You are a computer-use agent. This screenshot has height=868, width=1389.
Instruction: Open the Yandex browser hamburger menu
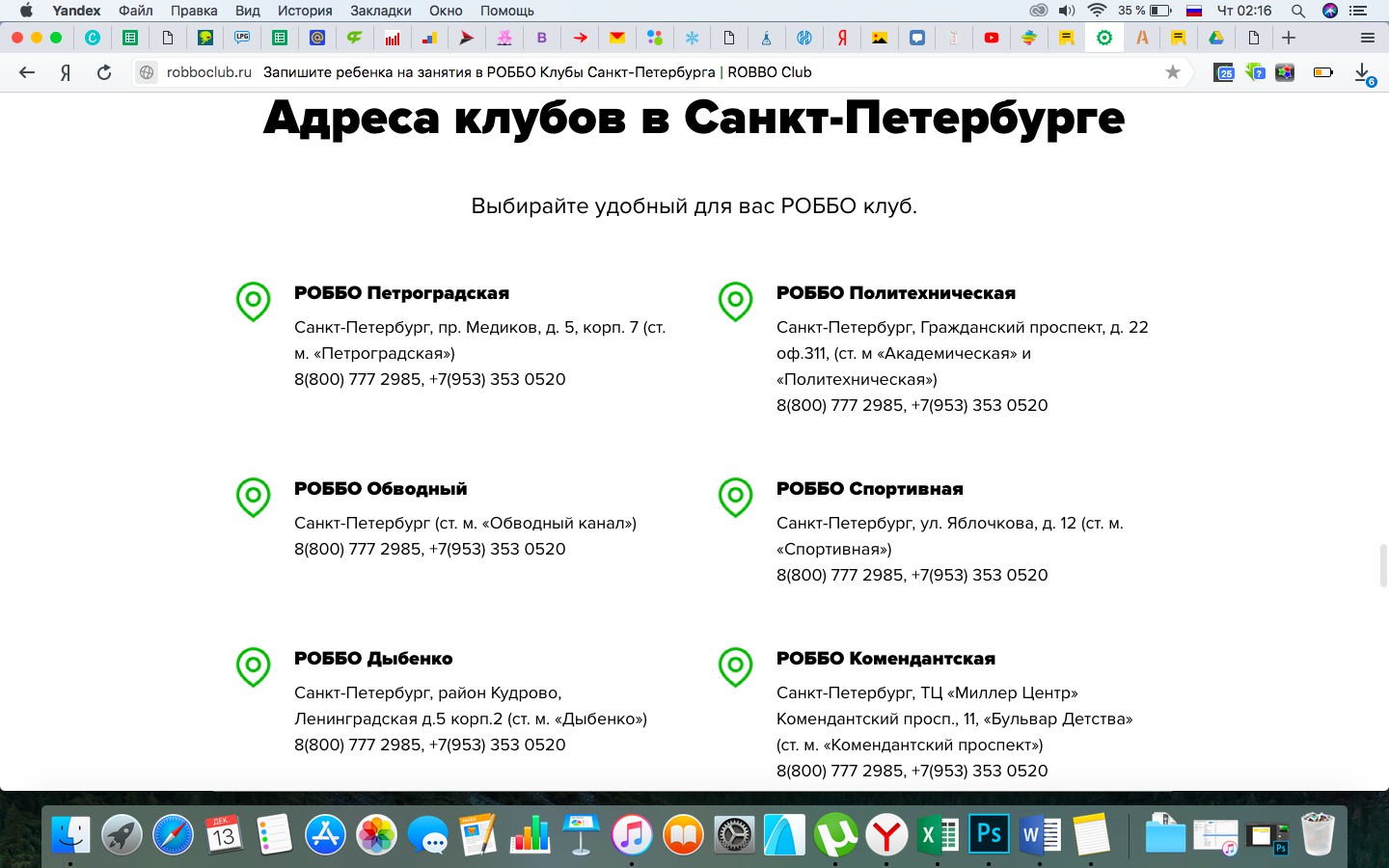(1367, 38)
